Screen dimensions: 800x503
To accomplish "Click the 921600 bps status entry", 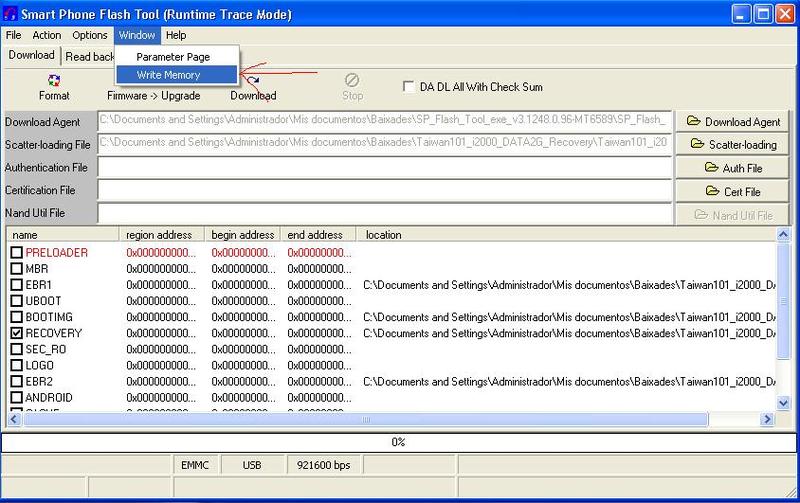I will coord(324,465).
